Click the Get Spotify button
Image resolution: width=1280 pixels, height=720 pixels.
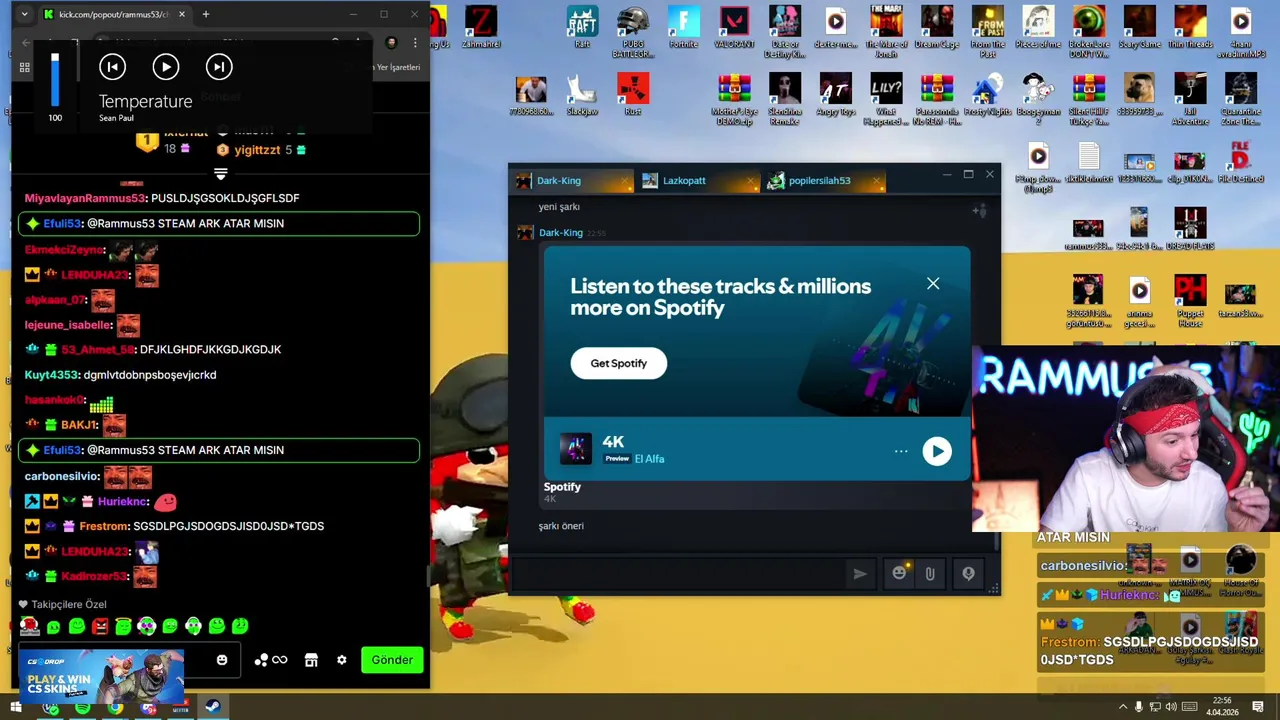(618, 363)
